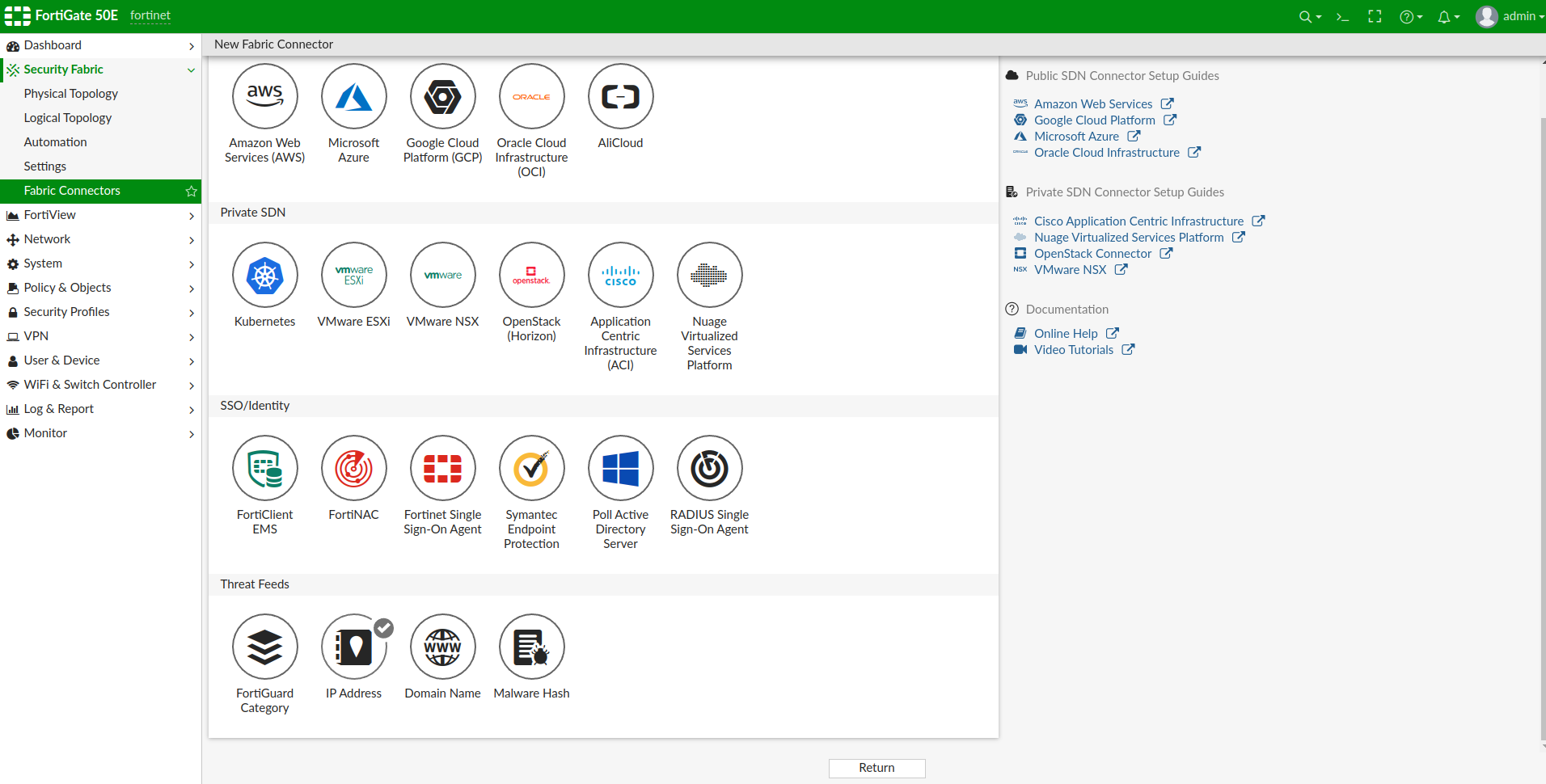Open the CLI console icon in header
Viewport: 1546px width, 784px height.
pos(1342,17)
